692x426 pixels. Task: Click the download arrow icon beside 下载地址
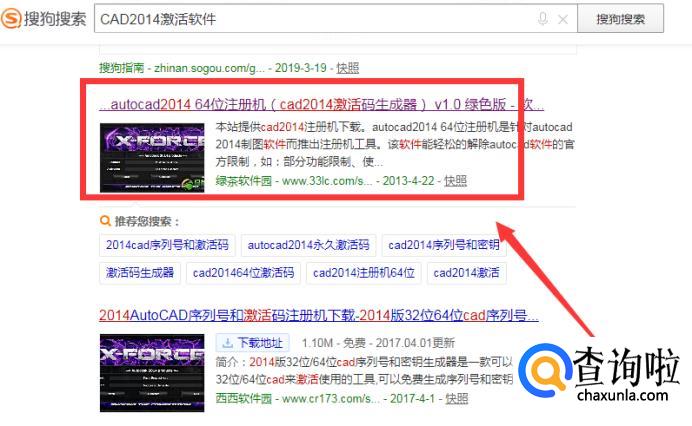point(227,343)
